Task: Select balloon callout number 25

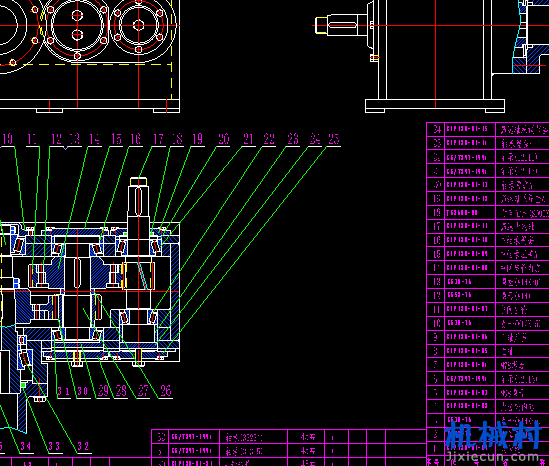Action: (x=334, y=139)
